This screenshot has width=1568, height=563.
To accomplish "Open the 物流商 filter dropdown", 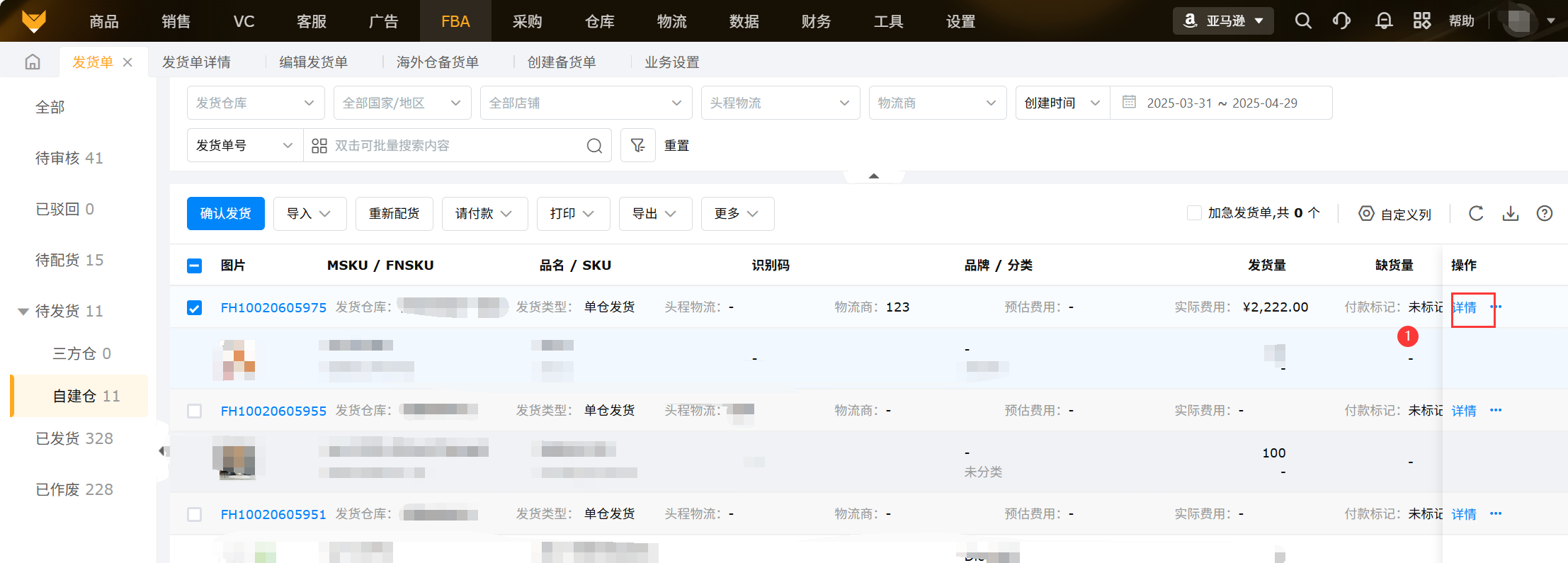I will 938,103.
